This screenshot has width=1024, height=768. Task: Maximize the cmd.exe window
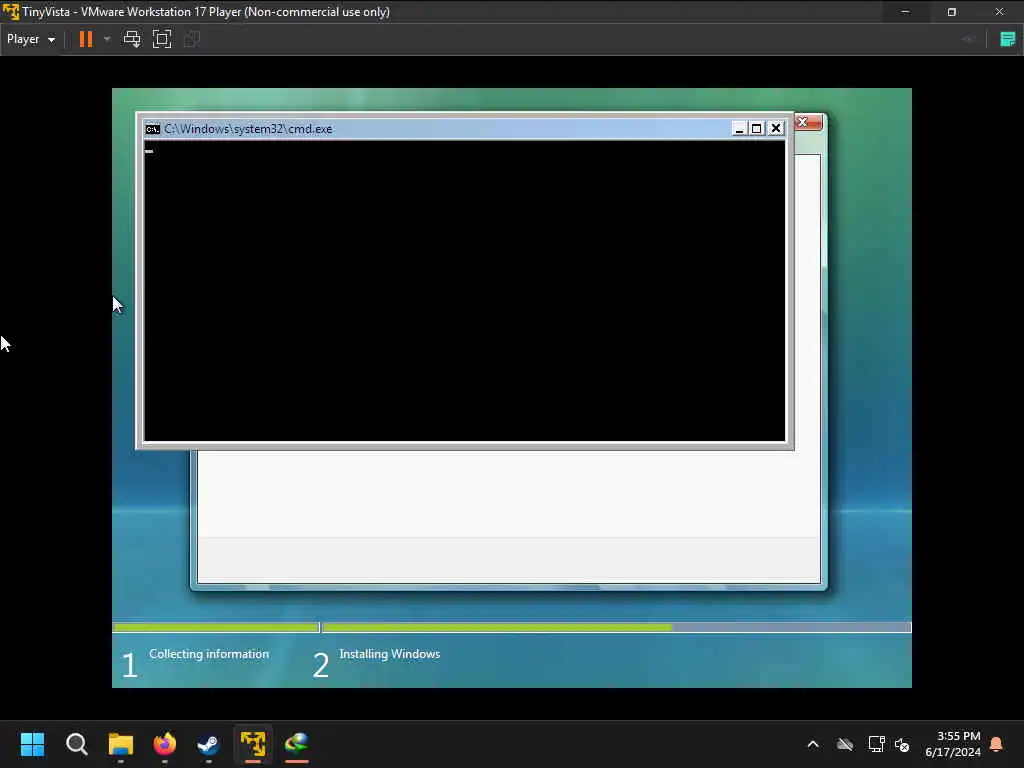tap(757, 129)
